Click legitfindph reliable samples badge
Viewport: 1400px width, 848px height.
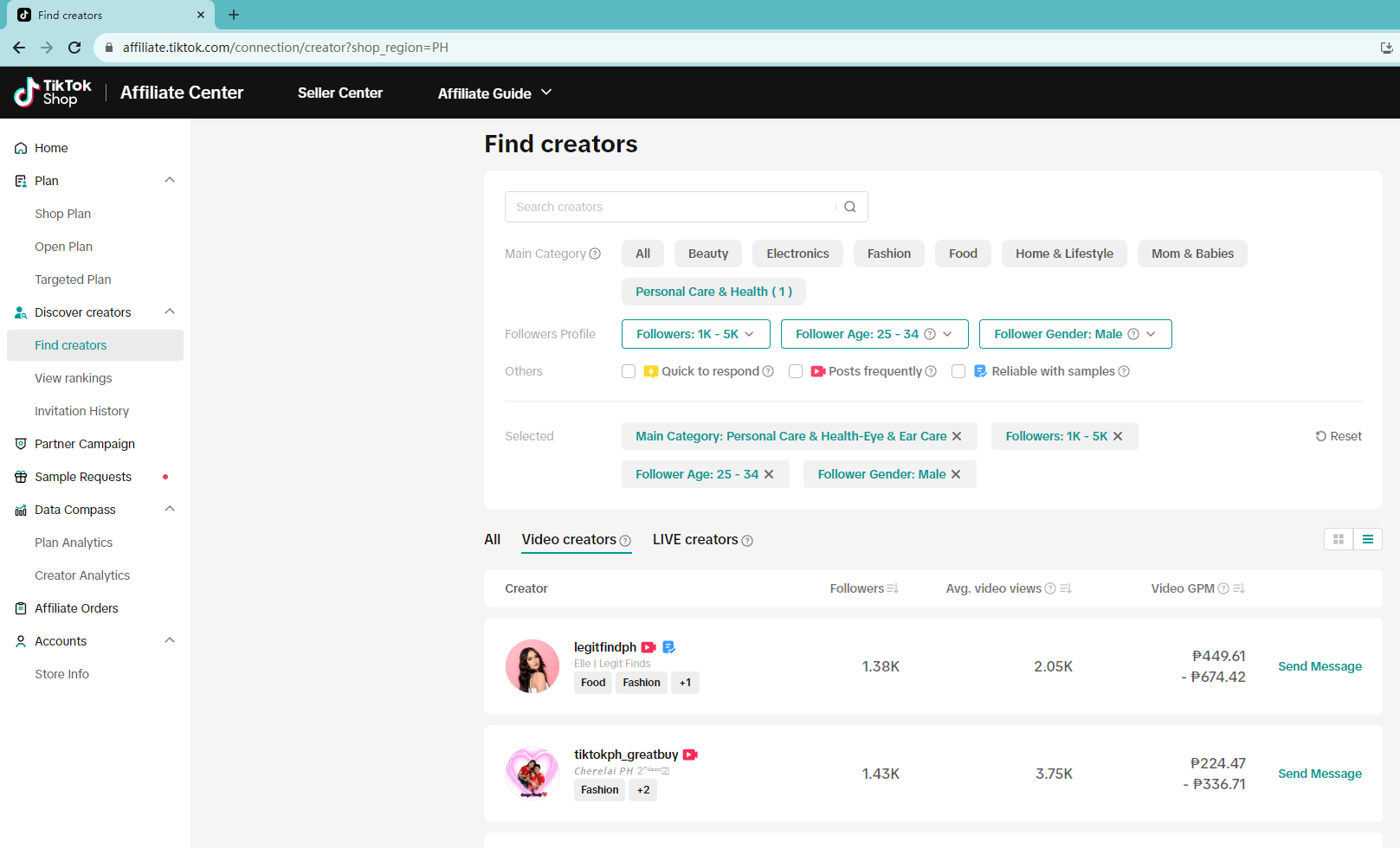click(x=668, y=647)
